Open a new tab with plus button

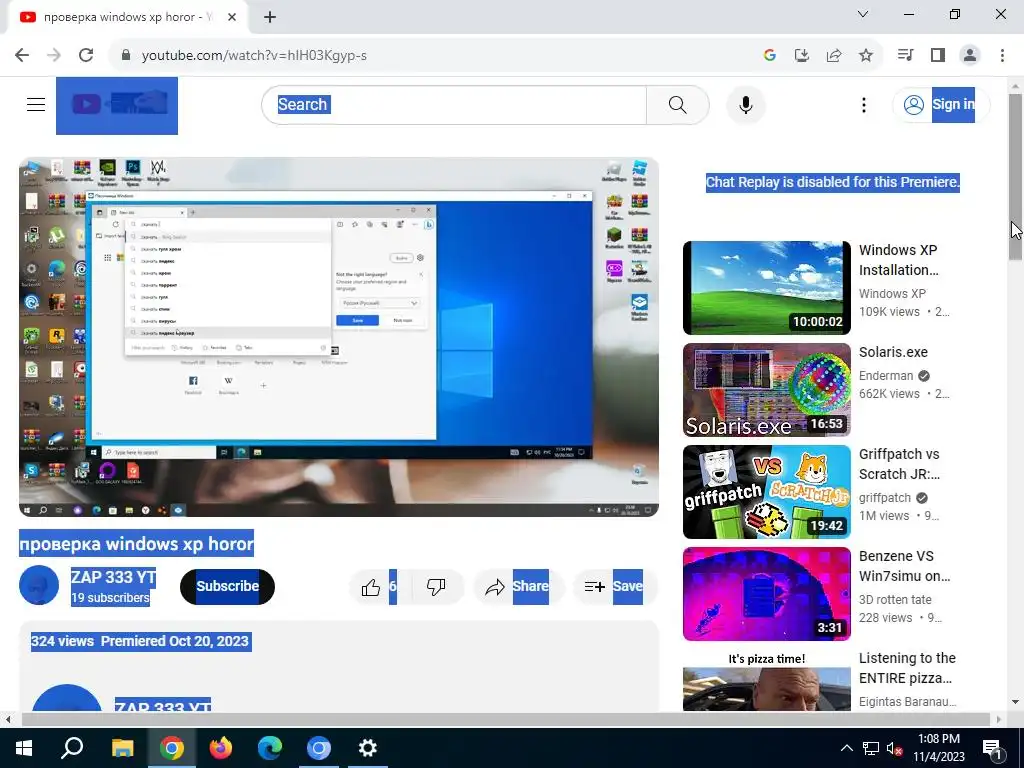pyautogui.click(x=270, y=17)
